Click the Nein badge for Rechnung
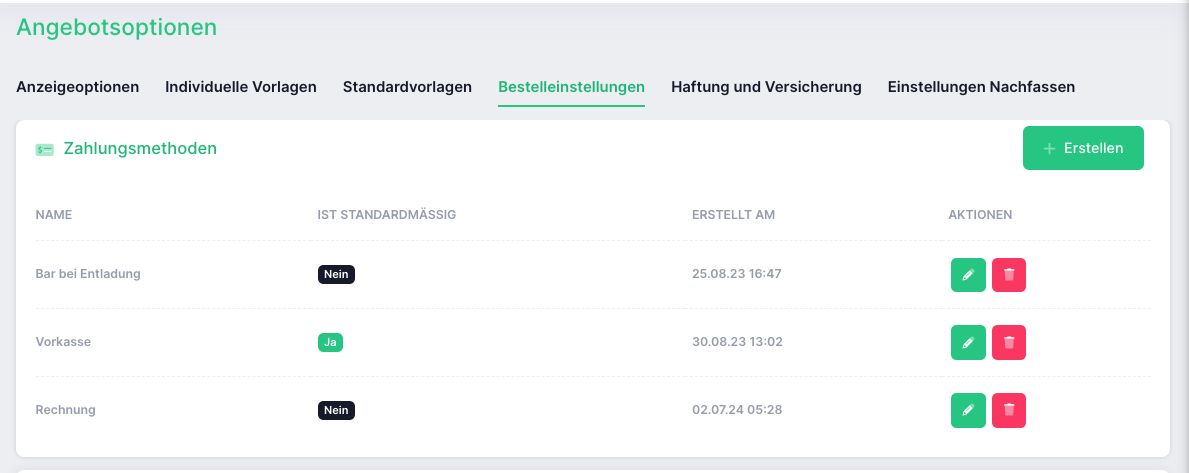The width and height of the screenshot is (1189, 473). point(336,410)
